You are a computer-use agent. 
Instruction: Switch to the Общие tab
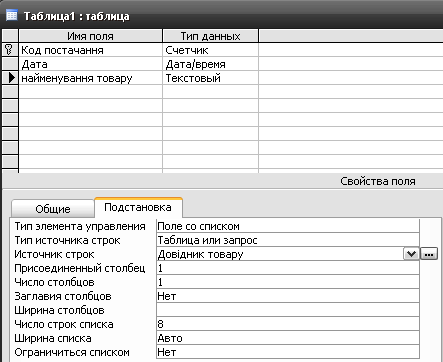pyautogui.click(x=53, y=209)
